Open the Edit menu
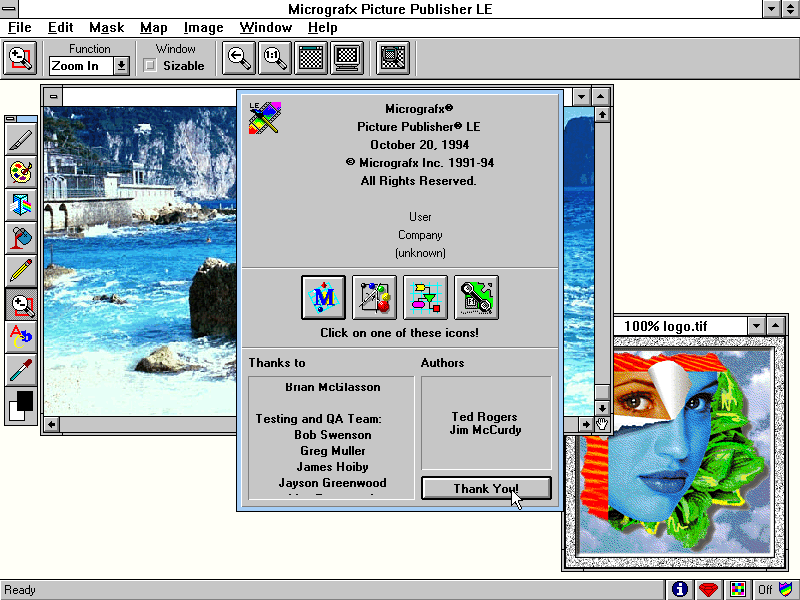This screenshot has height=600, width=800. click(x=60, y=28)
